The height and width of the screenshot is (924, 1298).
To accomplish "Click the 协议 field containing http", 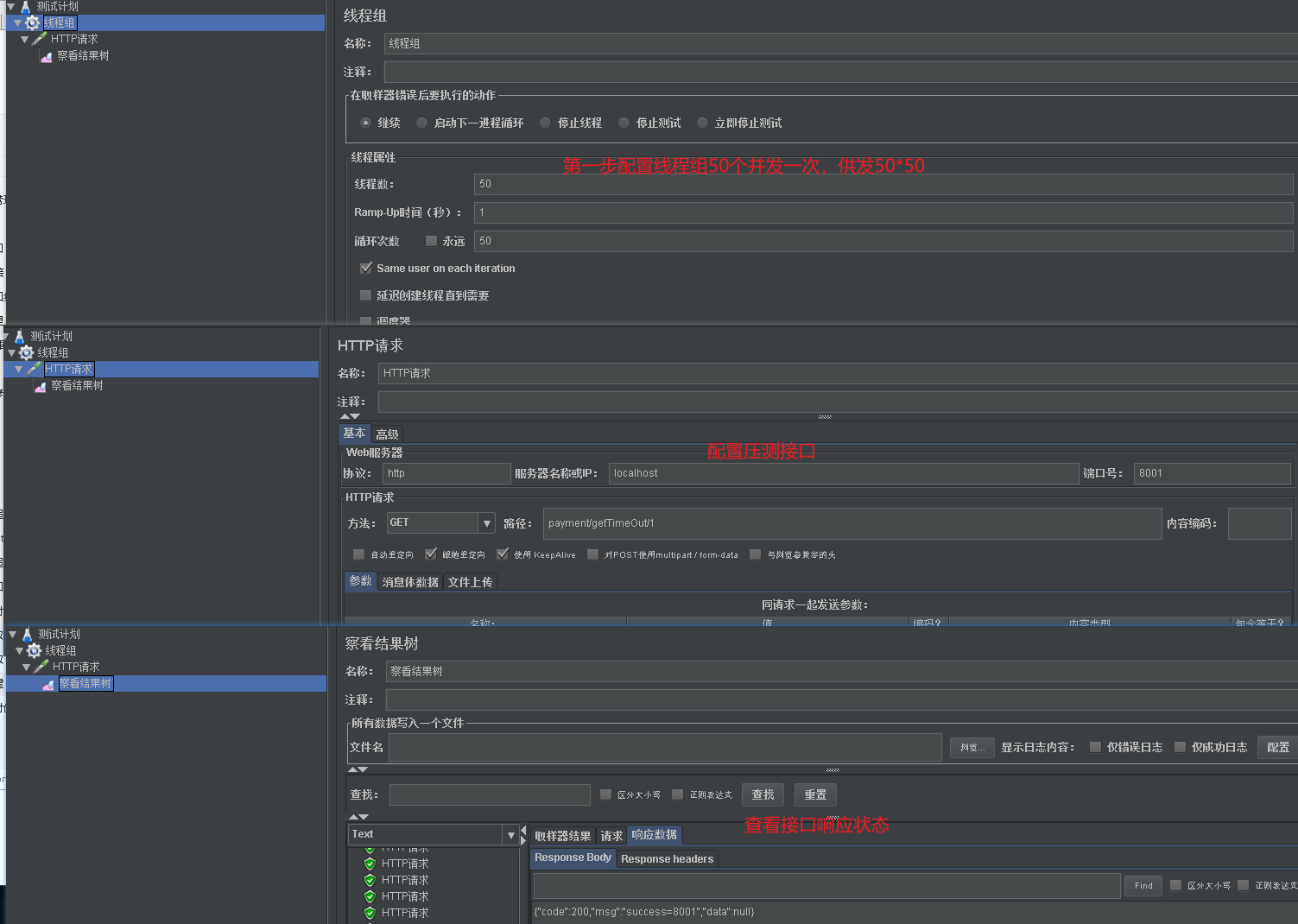I will point(446,473).
